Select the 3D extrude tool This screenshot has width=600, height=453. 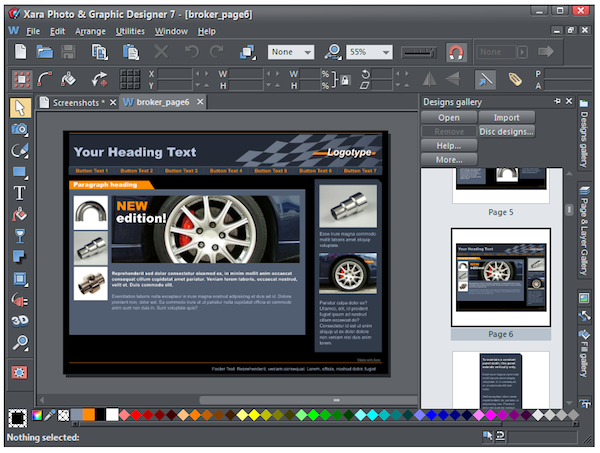click(x=20, y=321)
